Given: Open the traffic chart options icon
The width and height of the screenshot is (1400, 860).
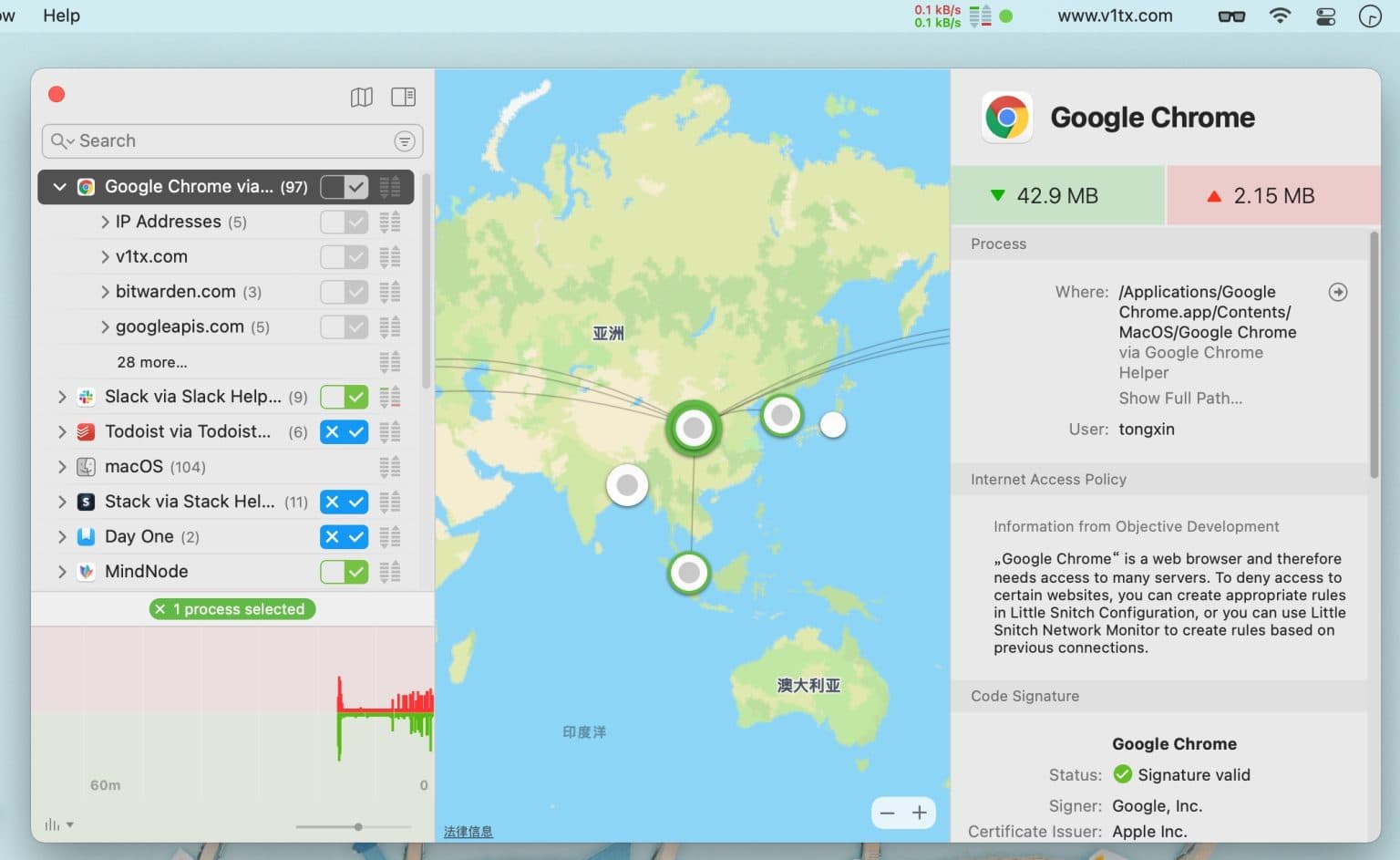Looking at the screenshot, I should (57, 825).
